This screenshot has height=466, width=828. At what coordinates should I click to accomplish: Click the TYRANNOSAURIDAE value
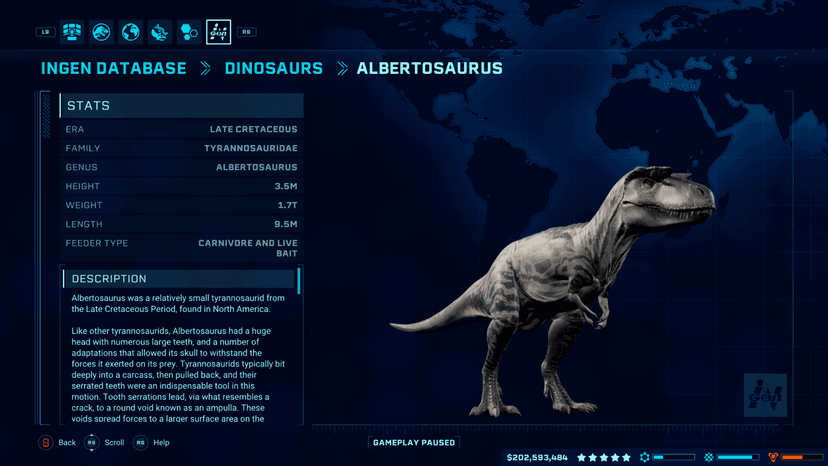(251, 148)
